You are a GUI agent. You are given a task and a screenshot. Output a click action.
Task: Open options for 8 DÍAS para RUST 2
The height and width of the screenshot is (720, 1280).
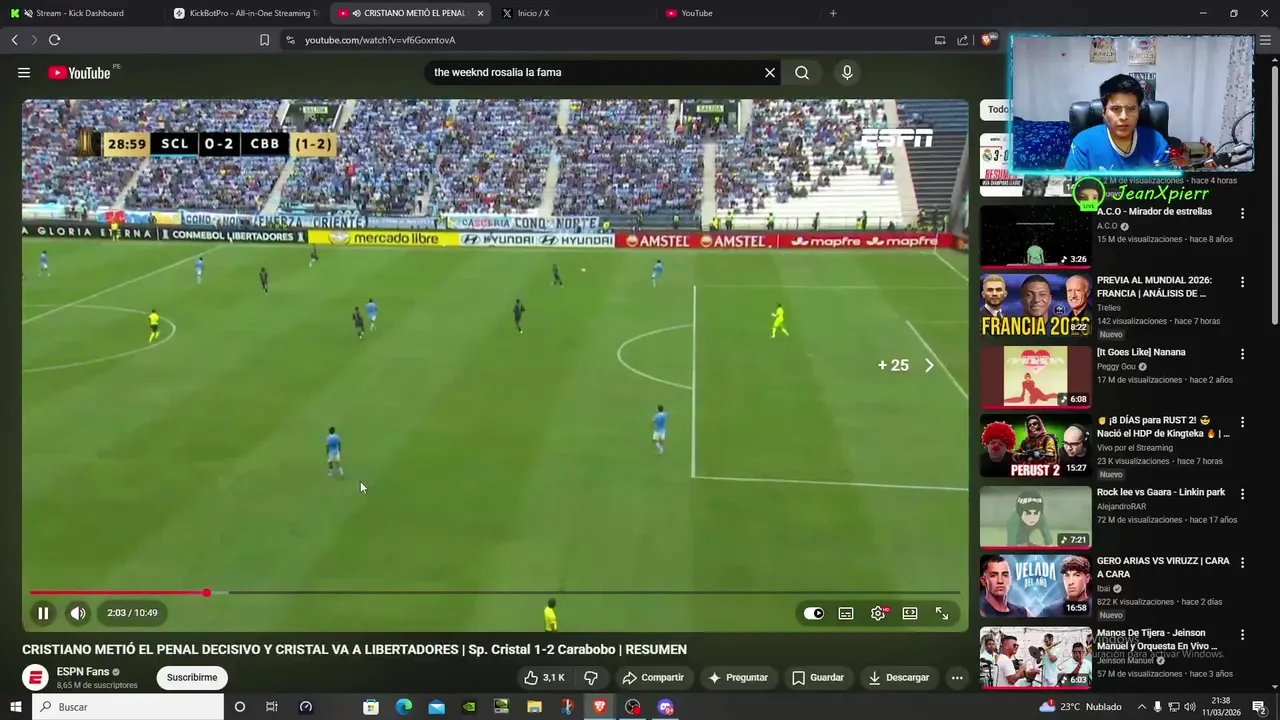[1242, 423]
